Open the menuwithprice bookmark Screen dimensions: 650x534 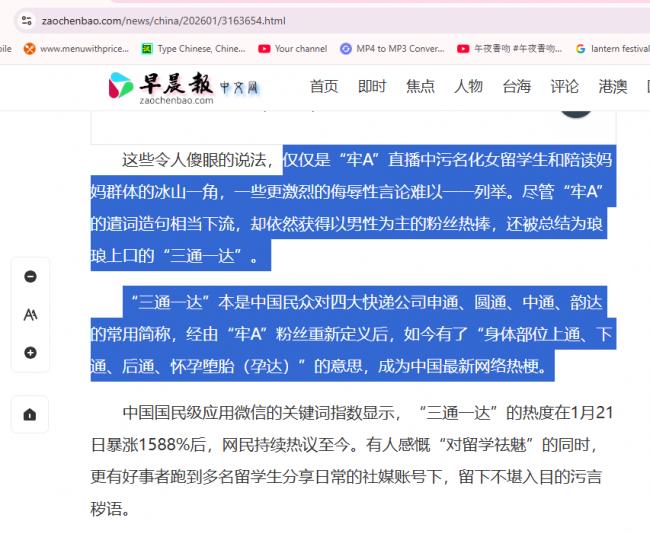tap(76, 48)
